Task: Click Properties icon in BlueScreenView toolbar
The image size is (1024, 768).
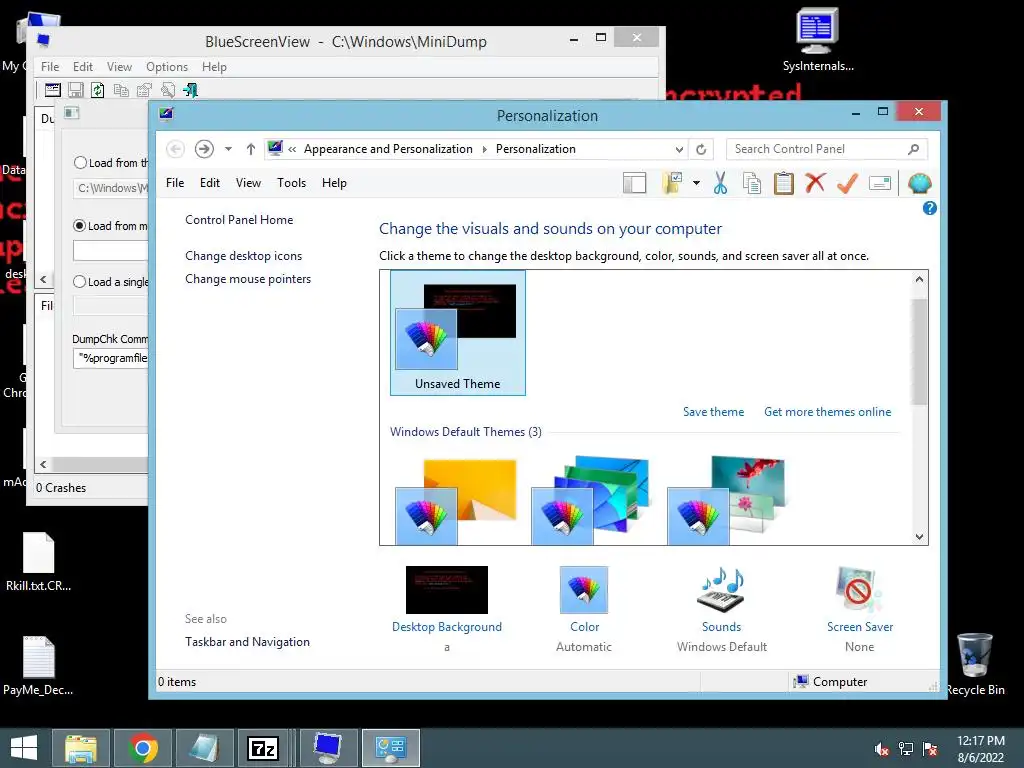Action: (x=144, y=90)
